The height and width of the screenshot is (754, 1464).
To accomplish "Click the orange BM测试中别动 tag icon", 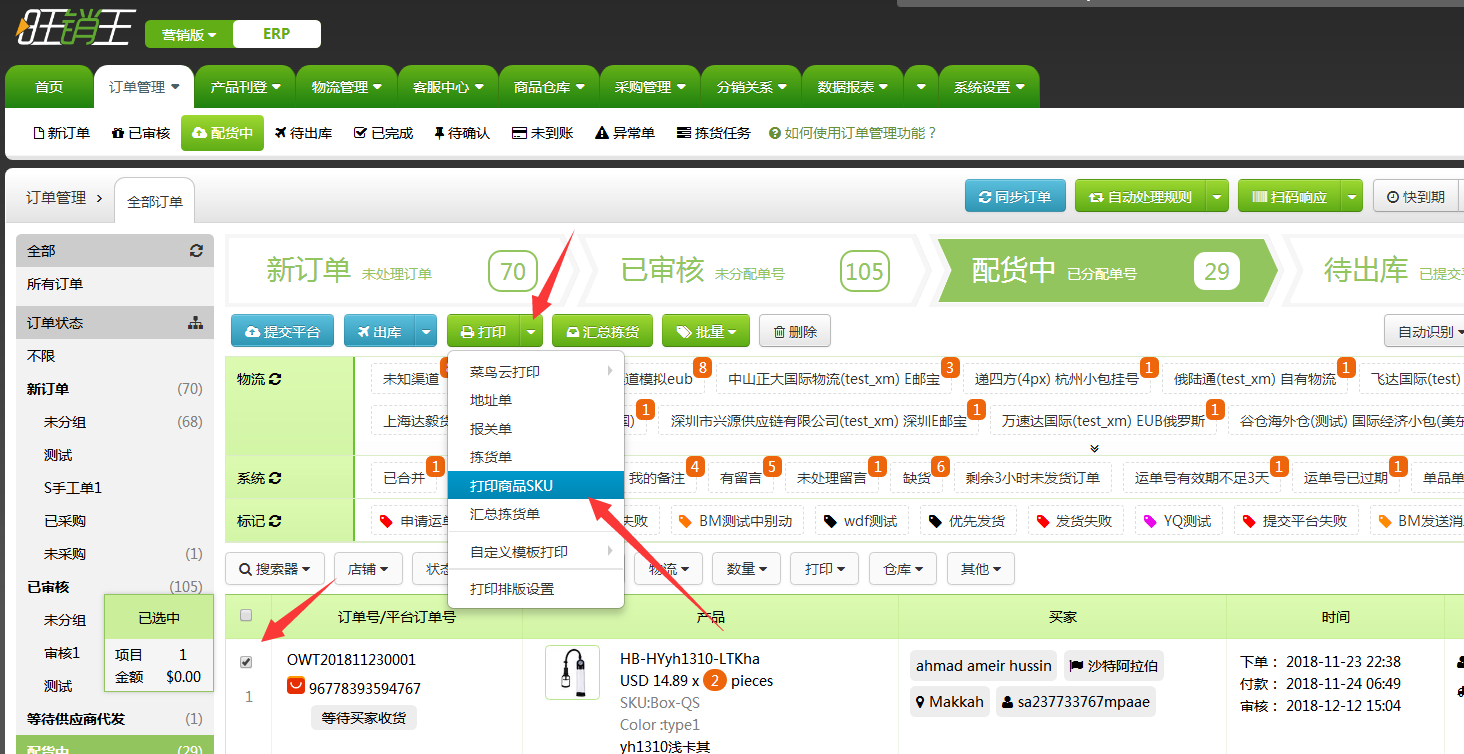I will click(x=685, y=521).
